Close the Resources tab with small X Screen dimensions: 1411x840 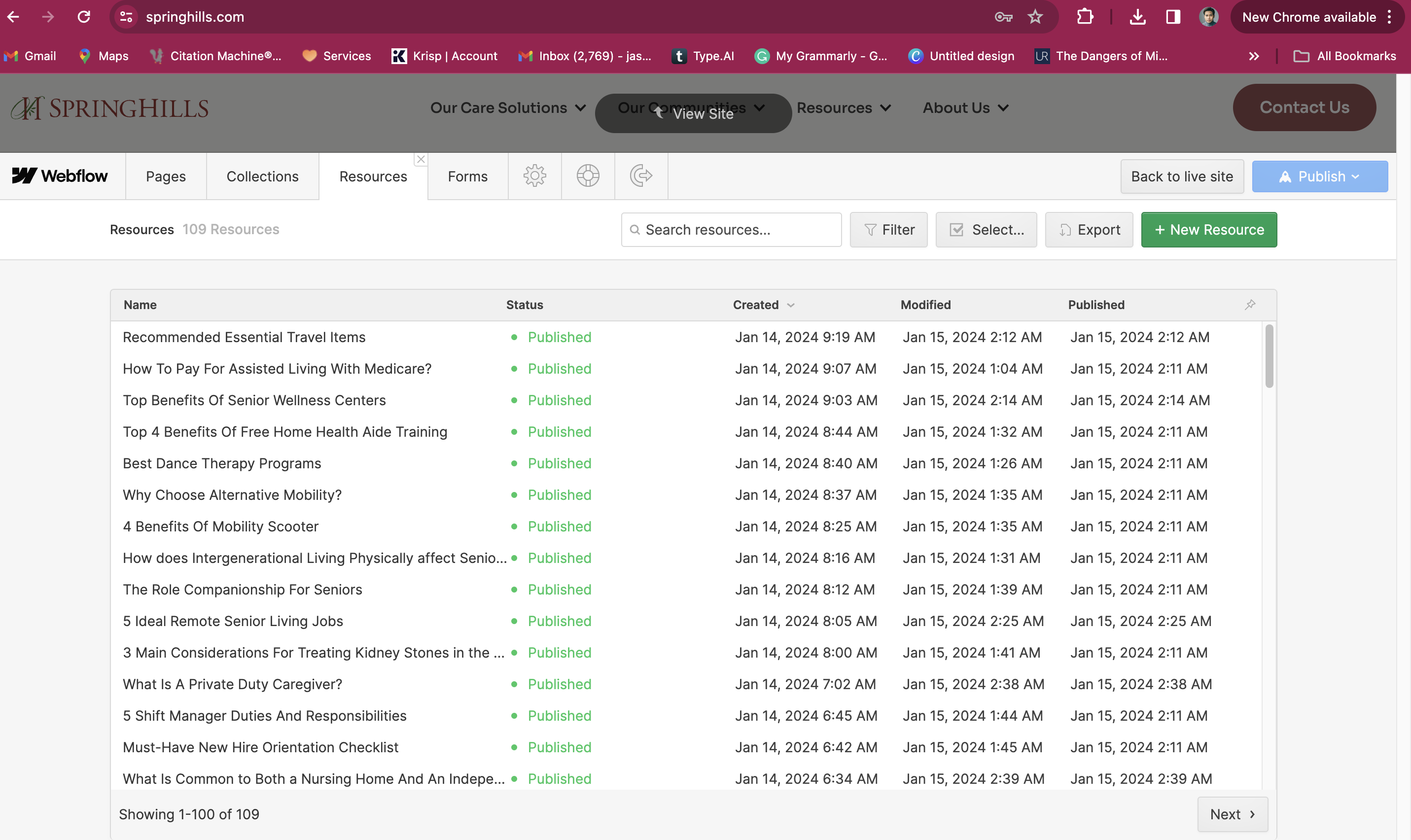point(421,160)
